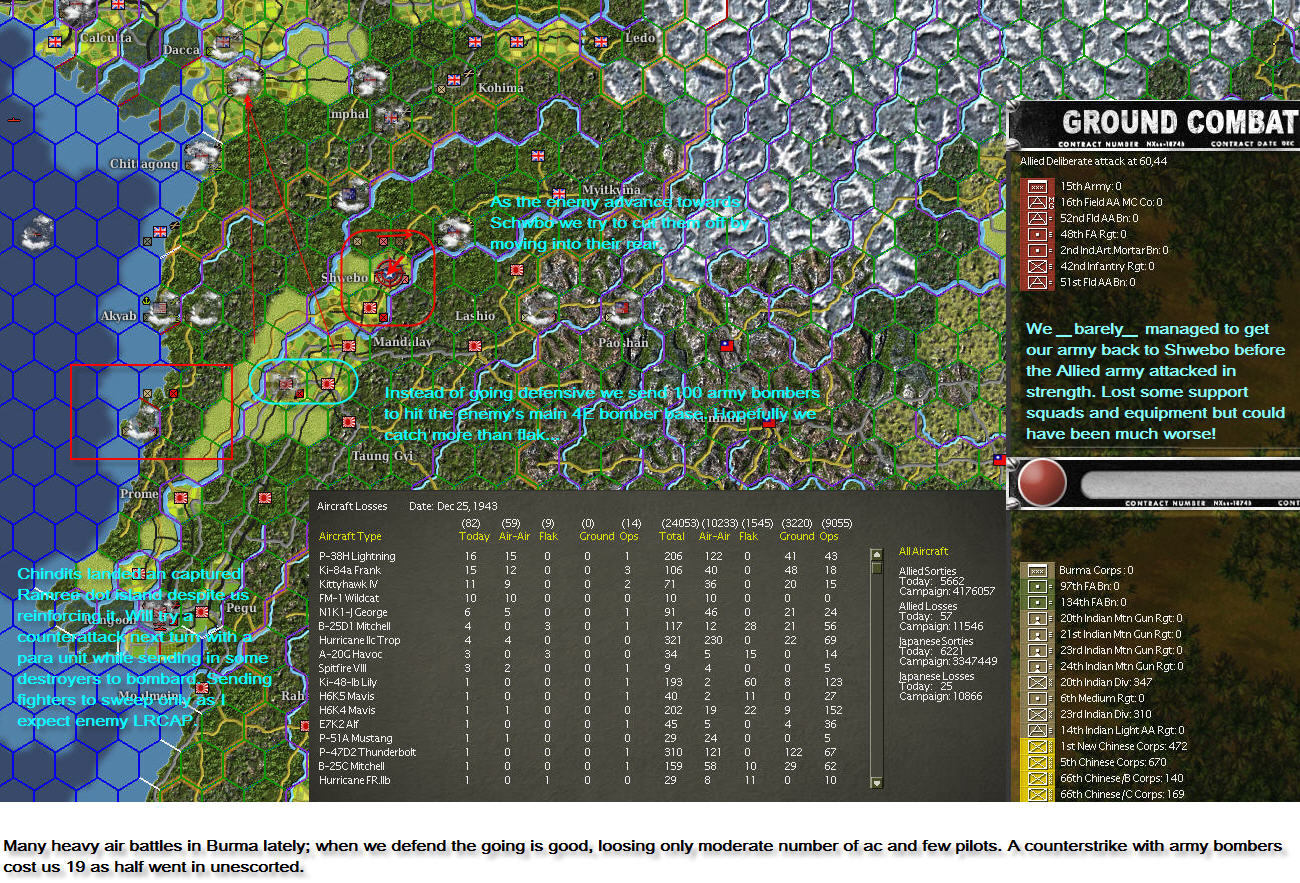Click the 66th Chinese/B Corps unit symbol
The height and width of the screenshot is (883, 1300).
pyautogui.click(x=1038, y=778)
